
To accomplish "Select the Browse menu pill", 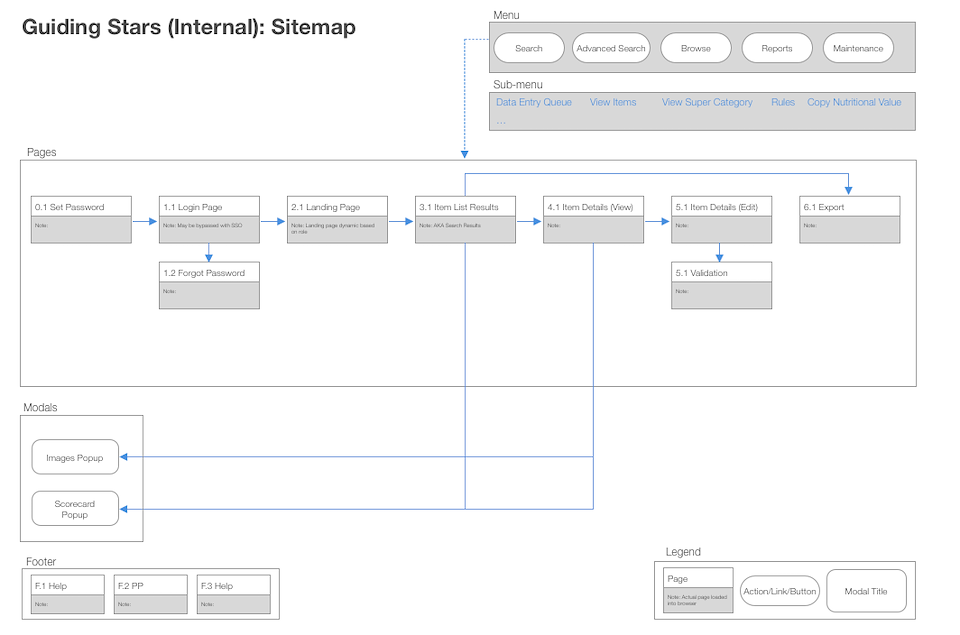I will click(696, 48).
